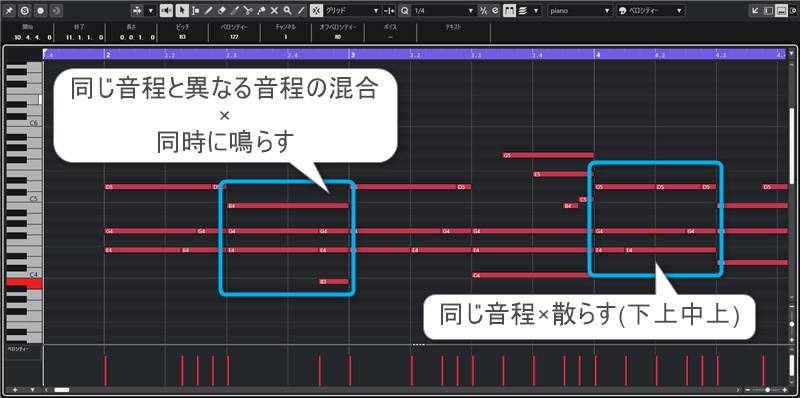The width and height of the screenshot is (800, 398).
Task: Open the piano part selection dropdown
Action: (580, 10)
